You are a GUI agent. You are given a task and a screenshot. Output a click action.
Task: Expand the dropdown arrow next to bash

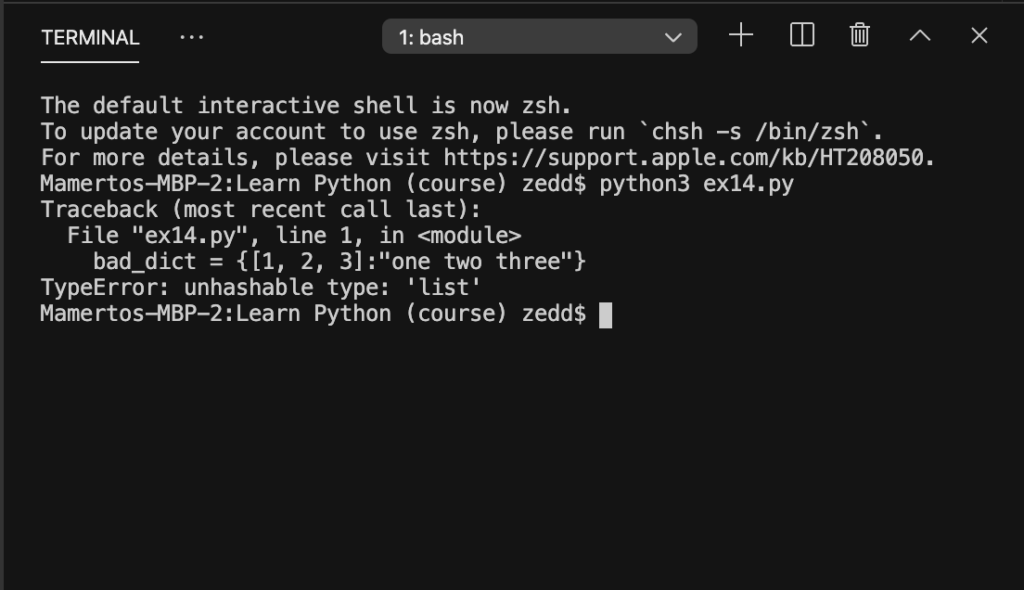click(673, 38)
